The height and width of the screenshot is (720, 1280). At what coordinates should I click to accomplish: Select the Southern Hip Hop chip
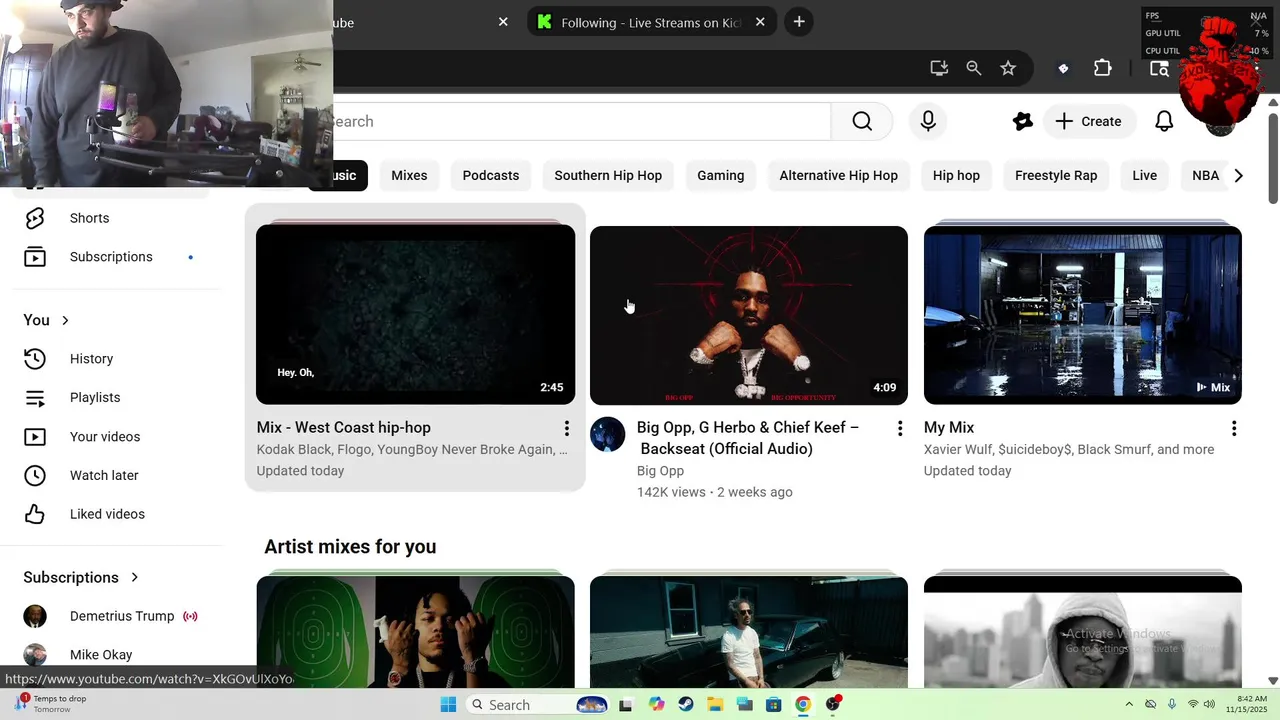608,175
